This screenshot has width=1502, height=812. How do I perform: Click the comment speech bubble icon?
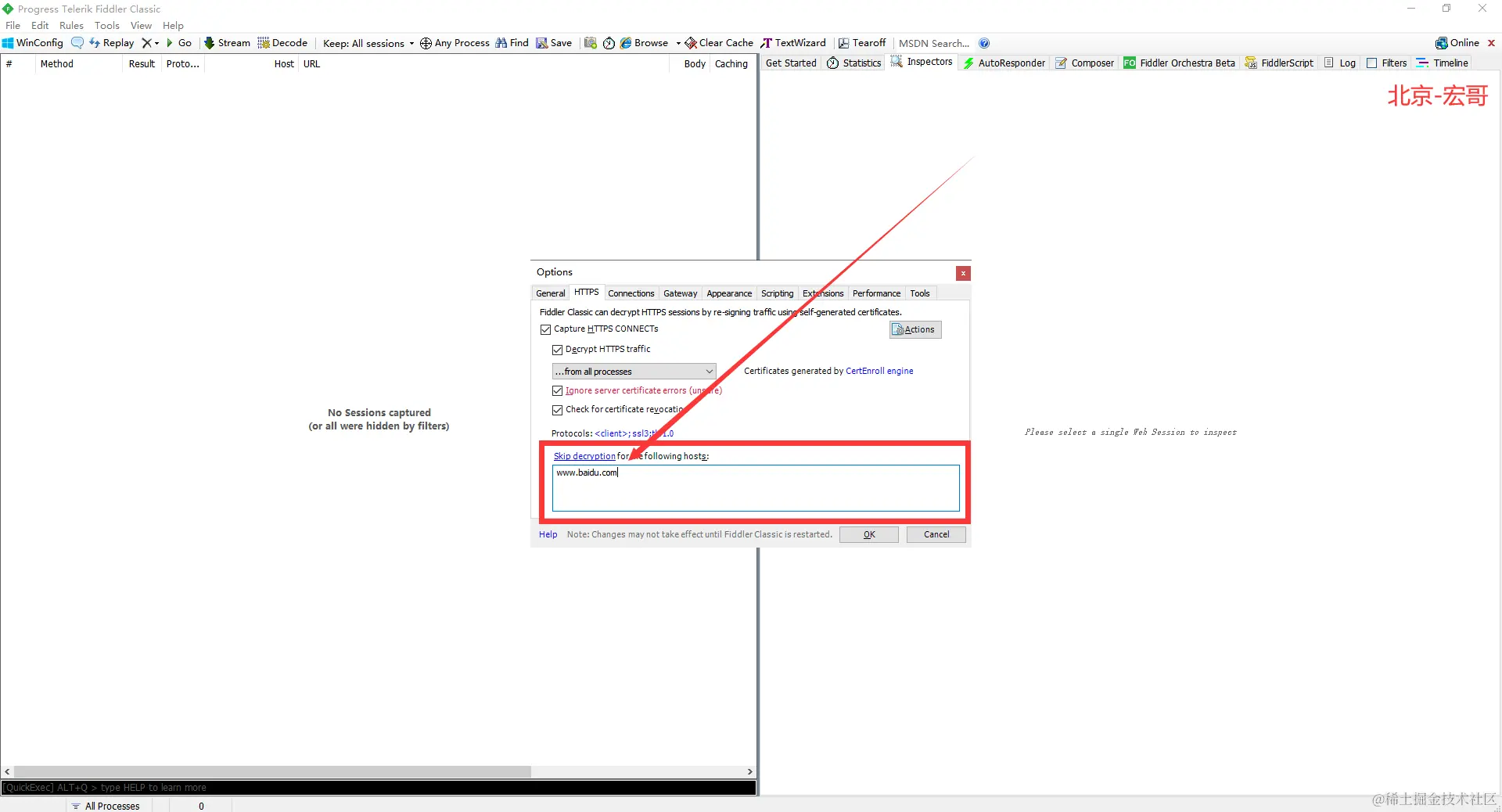pyautogui.click(x=77, y=43)
